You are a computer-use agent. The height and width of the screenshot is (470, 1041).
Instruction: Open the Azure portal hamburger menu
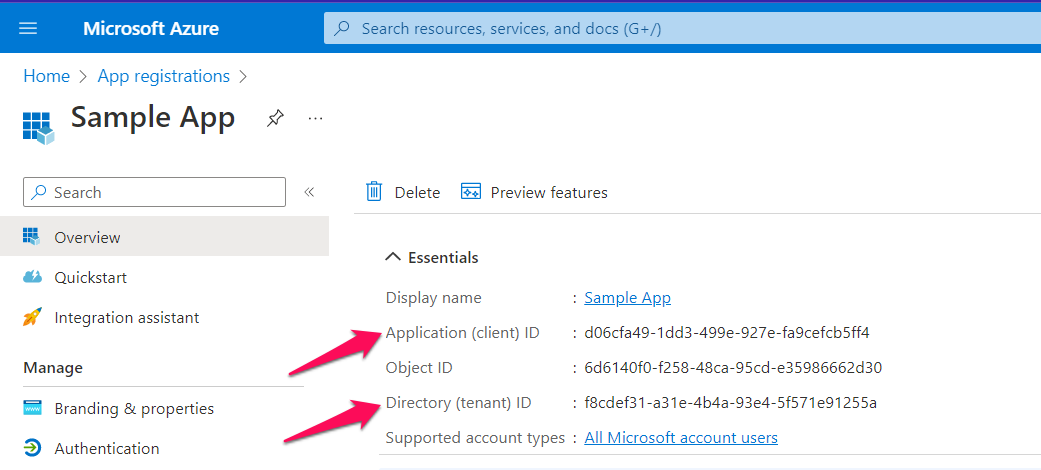click(x=28, y=28)
